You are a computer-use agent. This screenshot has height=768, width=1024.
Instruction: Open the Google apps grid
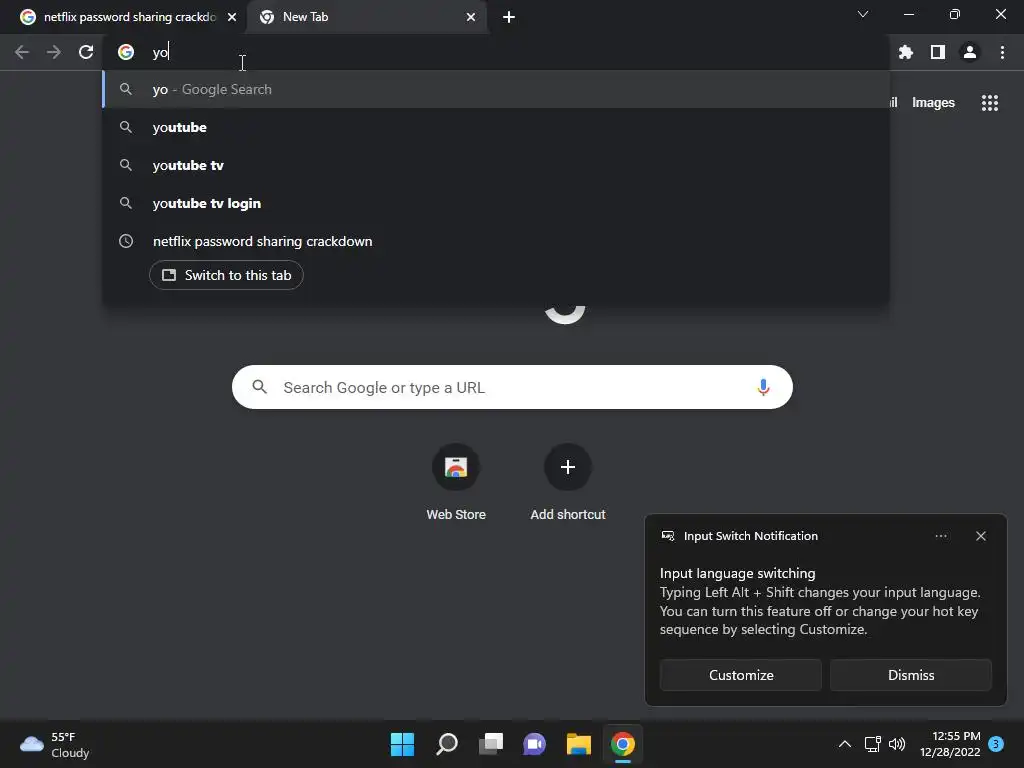pyautogui.click(x=990, y=103)
